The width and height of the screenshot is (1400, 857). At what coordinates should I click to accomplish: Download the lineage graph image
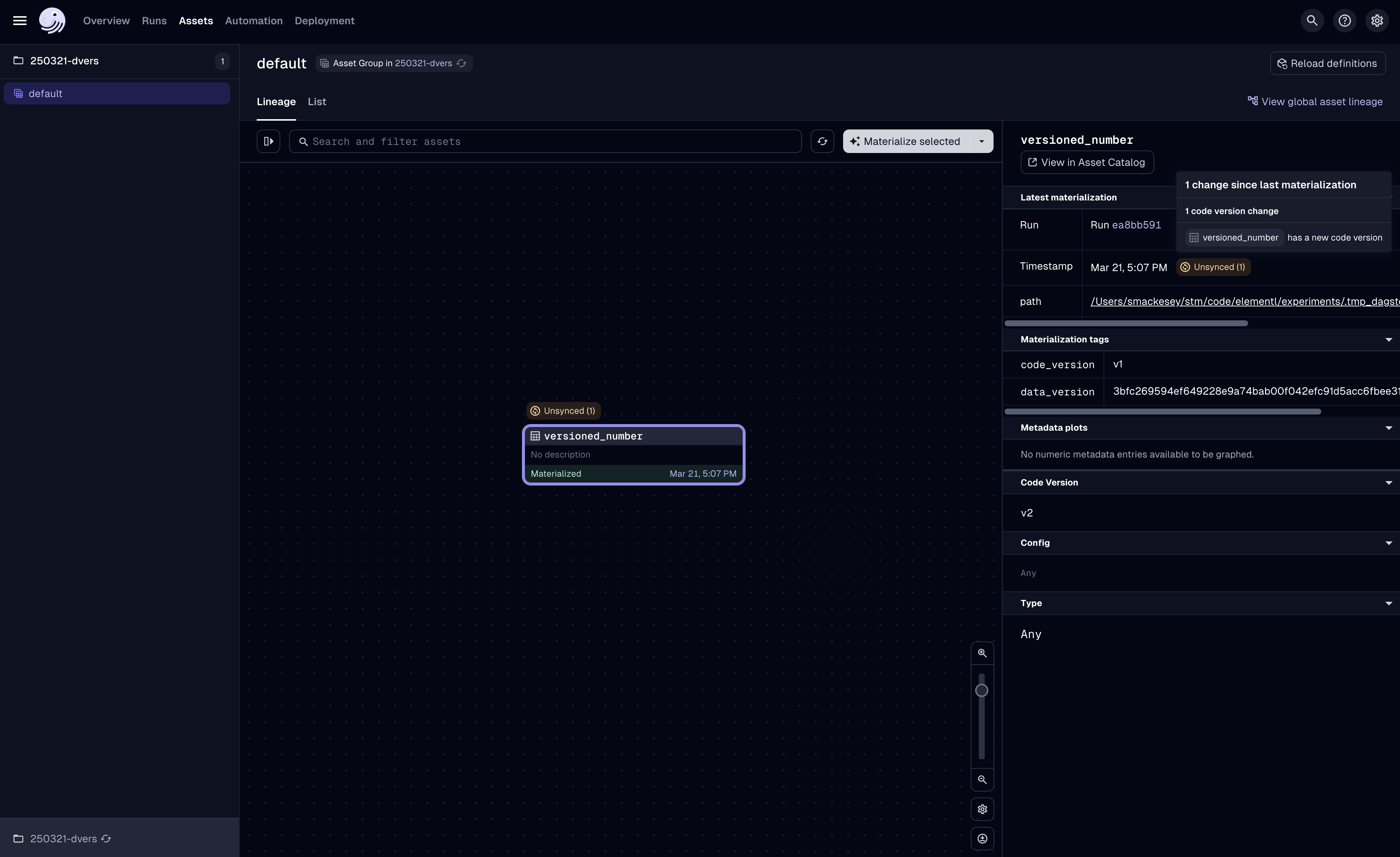983,839
